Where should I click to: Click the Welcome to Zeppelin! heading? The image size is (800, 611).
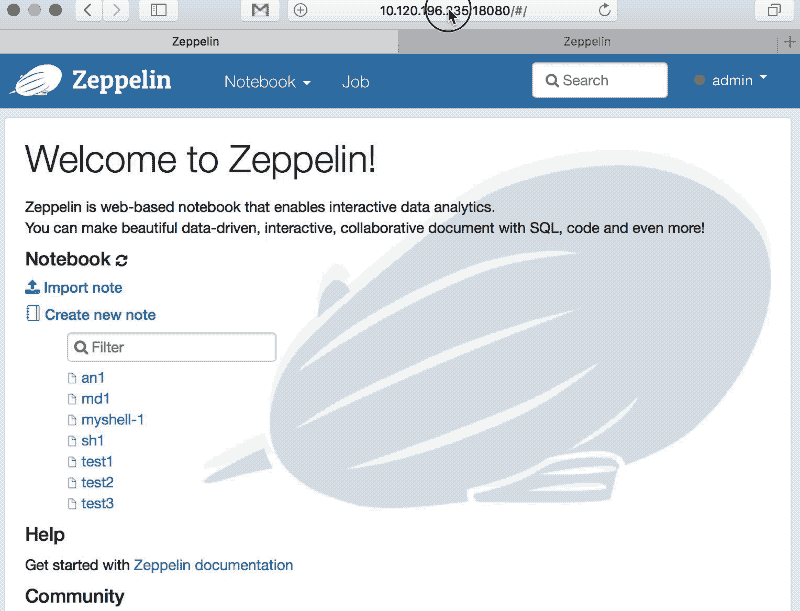201,160
